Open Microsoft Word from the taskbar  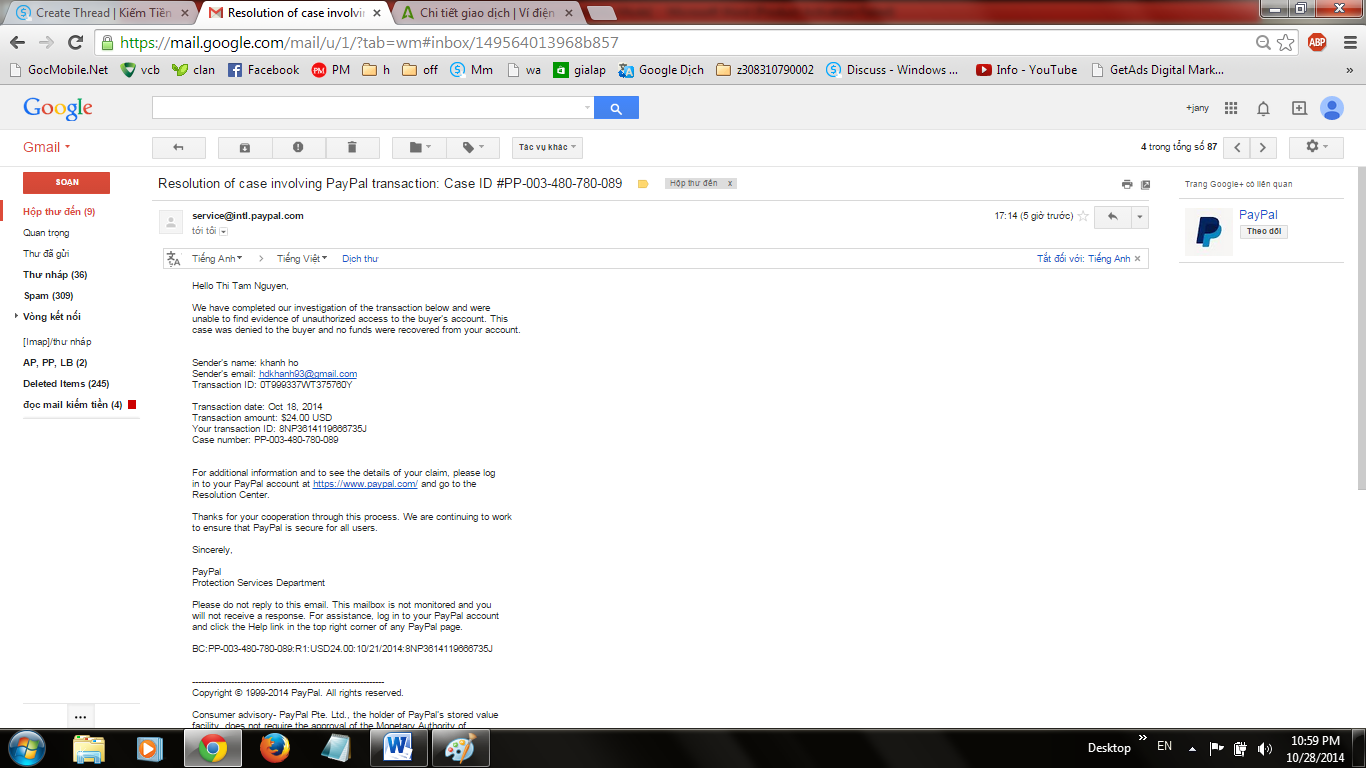(x=398, y=748)
